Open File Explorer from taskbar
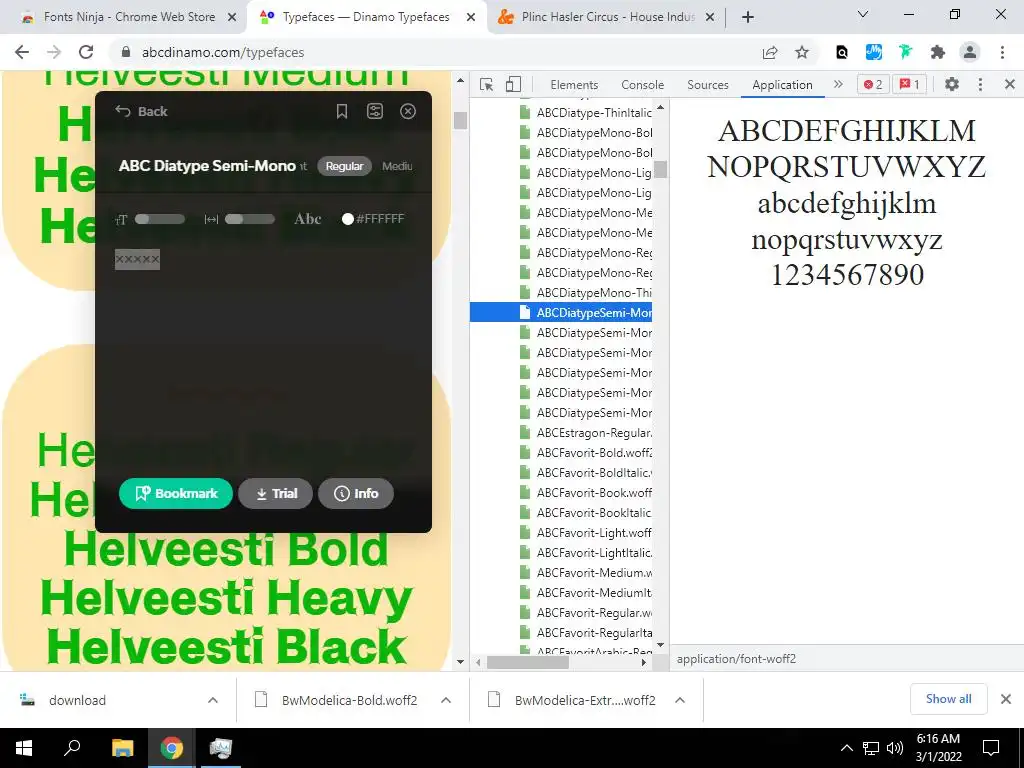The width and height of the screenshot is (1024, 768). [x=122, y=748]
